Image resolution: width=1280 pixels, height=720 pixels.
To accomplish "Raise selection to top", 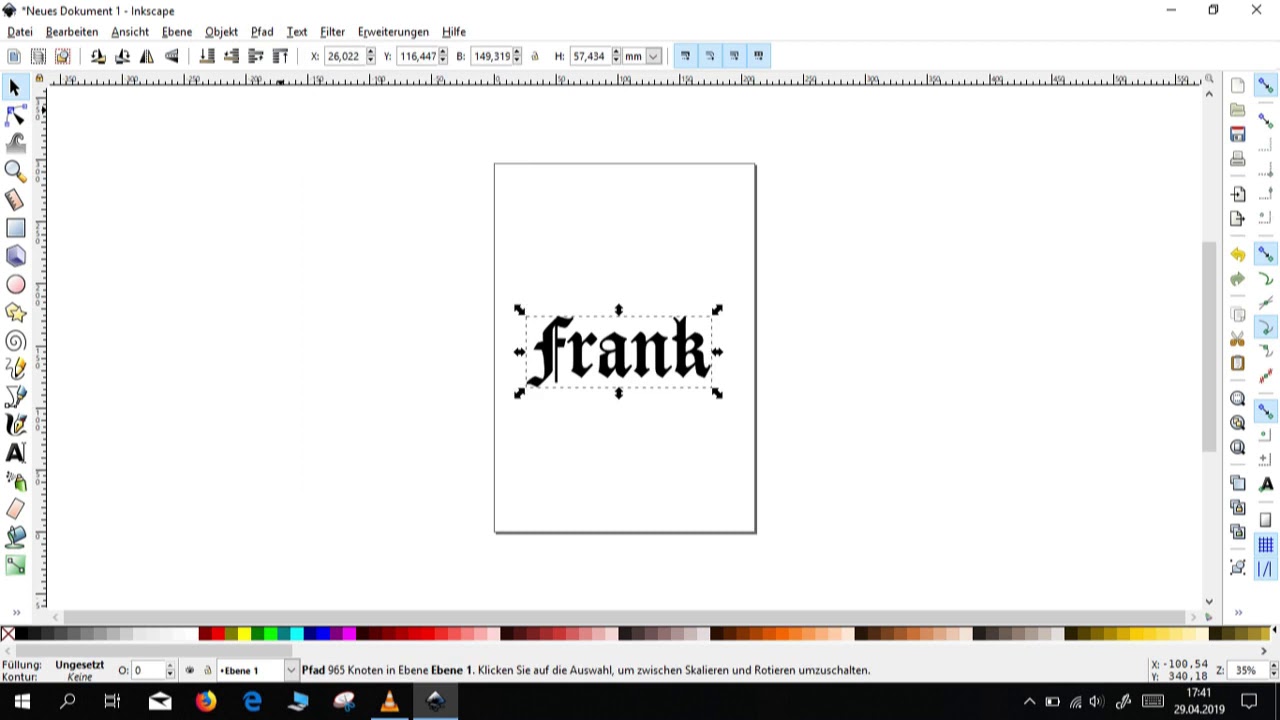I will coord(280,56).
